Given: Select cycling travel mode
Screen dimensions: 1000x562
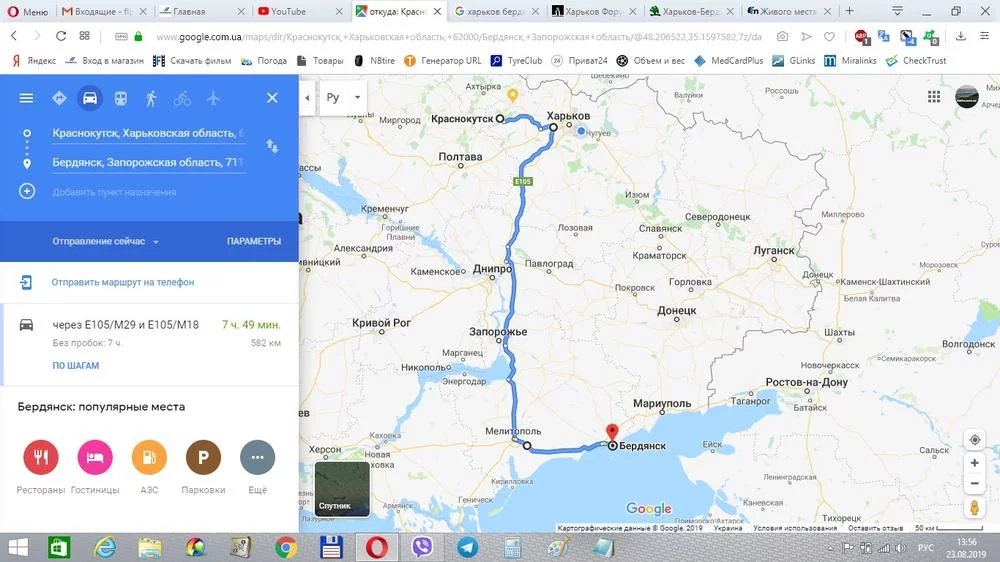Looking at the screenshot, I should pos(182,98).
